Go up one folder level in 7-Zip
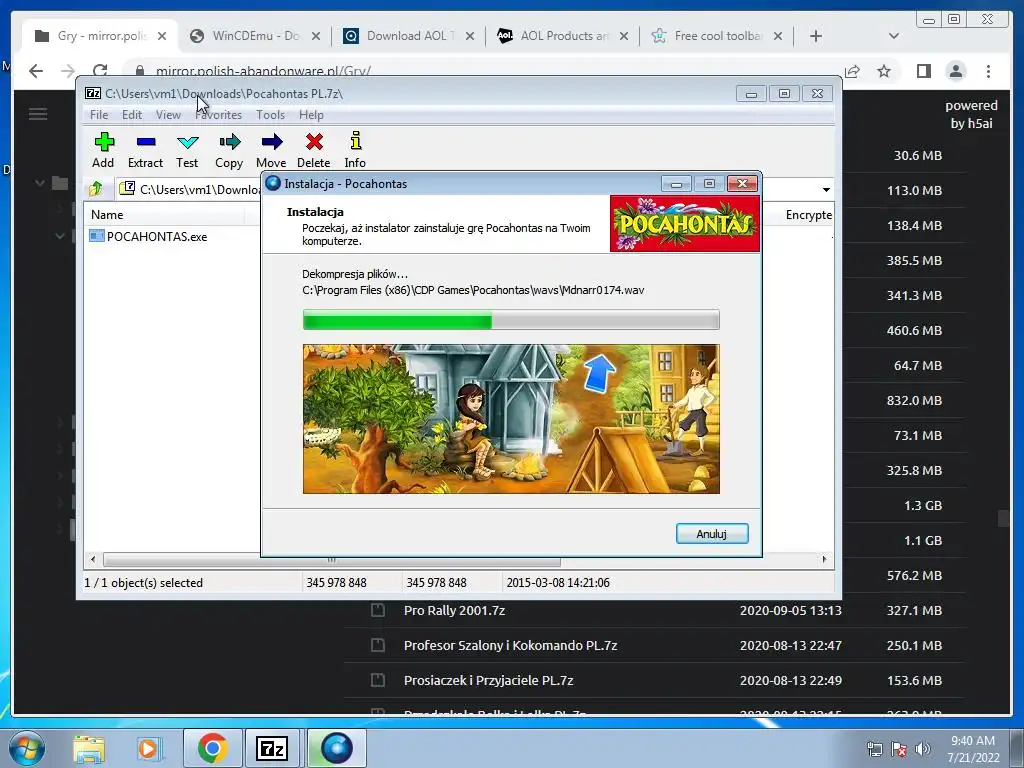 [x=96, y=189]
